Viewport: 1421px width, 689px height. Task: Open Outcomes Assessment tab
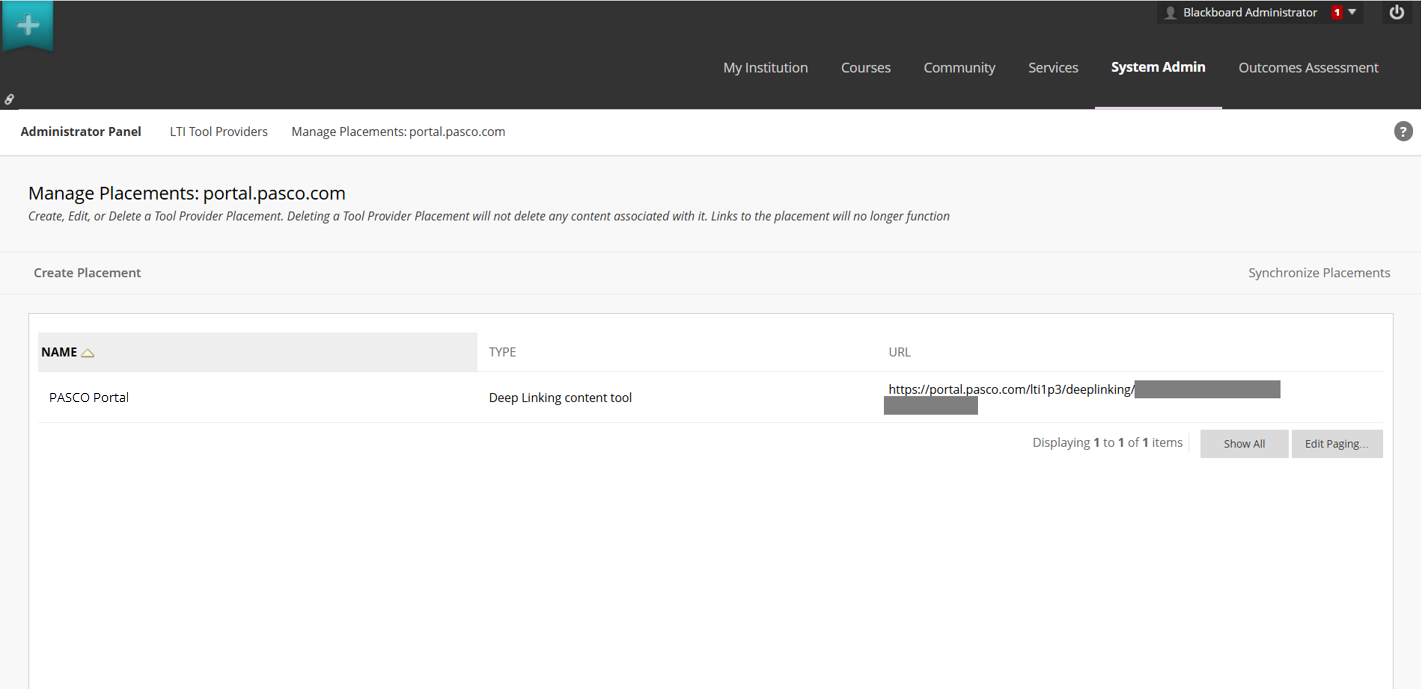(x=1308, y=68)
